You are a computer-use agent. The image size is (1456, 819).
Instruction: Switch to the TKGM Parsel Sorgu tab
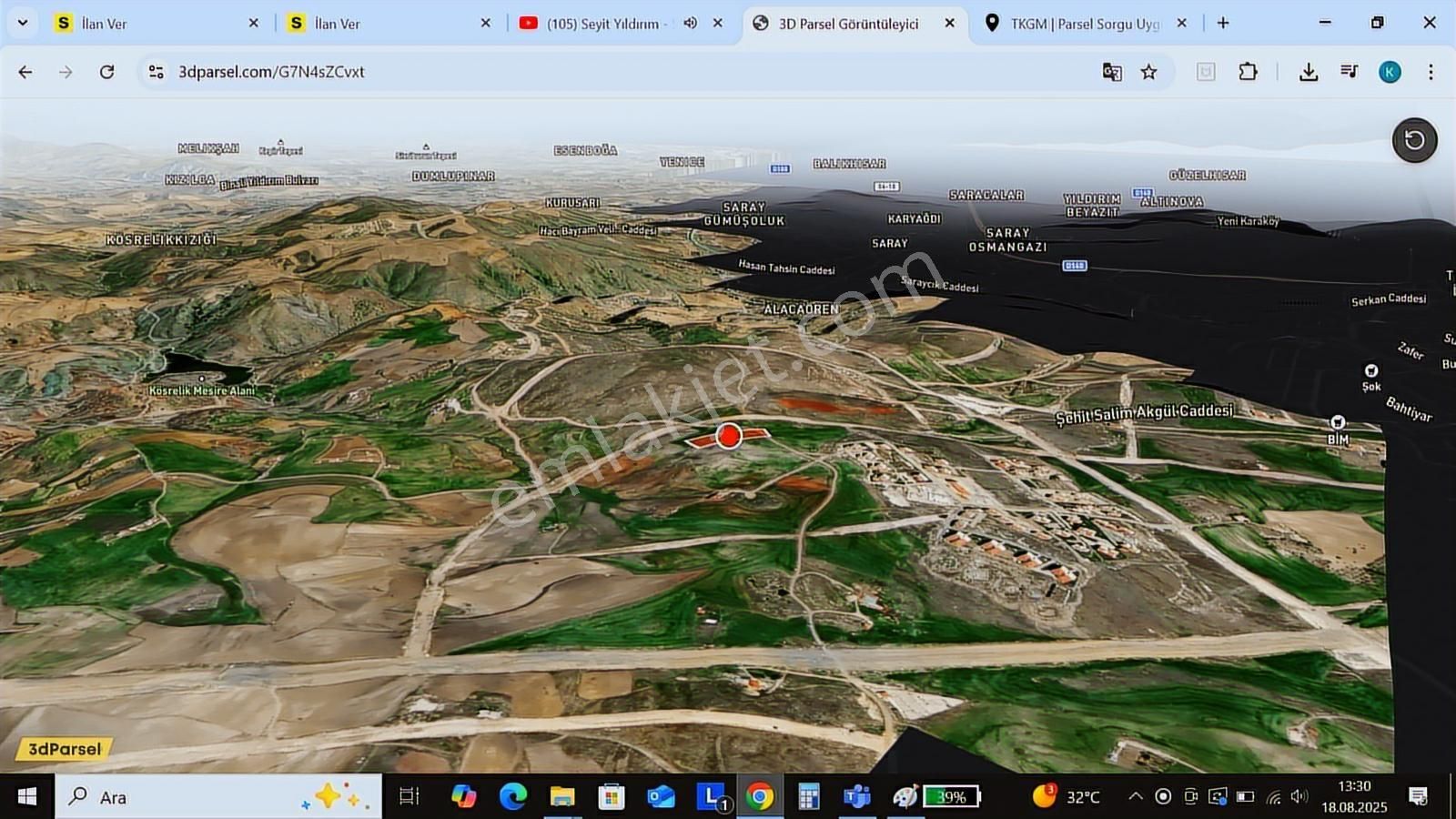(1083, 24)
